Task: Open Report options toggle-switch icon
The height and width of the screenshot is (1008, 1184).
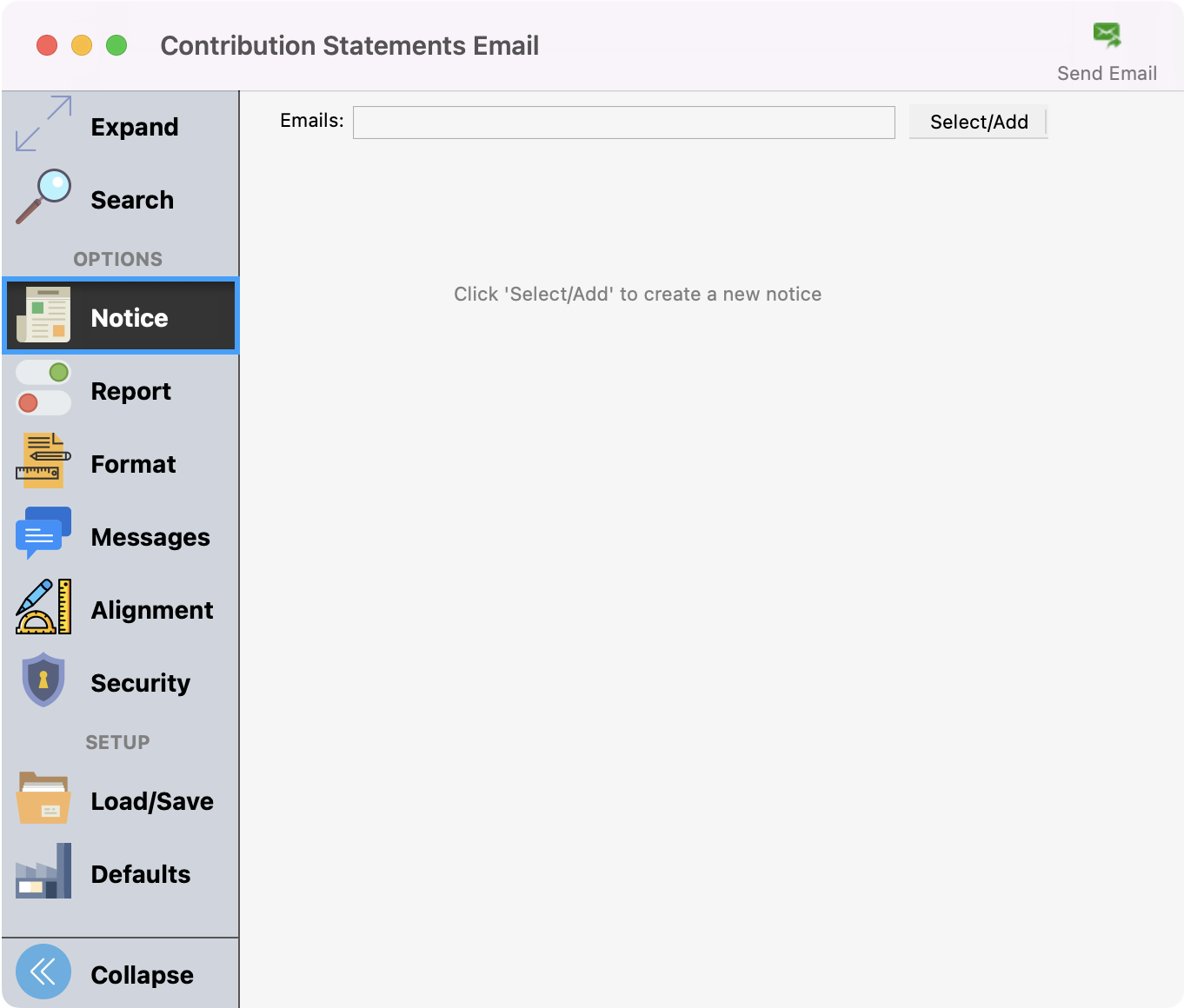Action: point(43,388)
